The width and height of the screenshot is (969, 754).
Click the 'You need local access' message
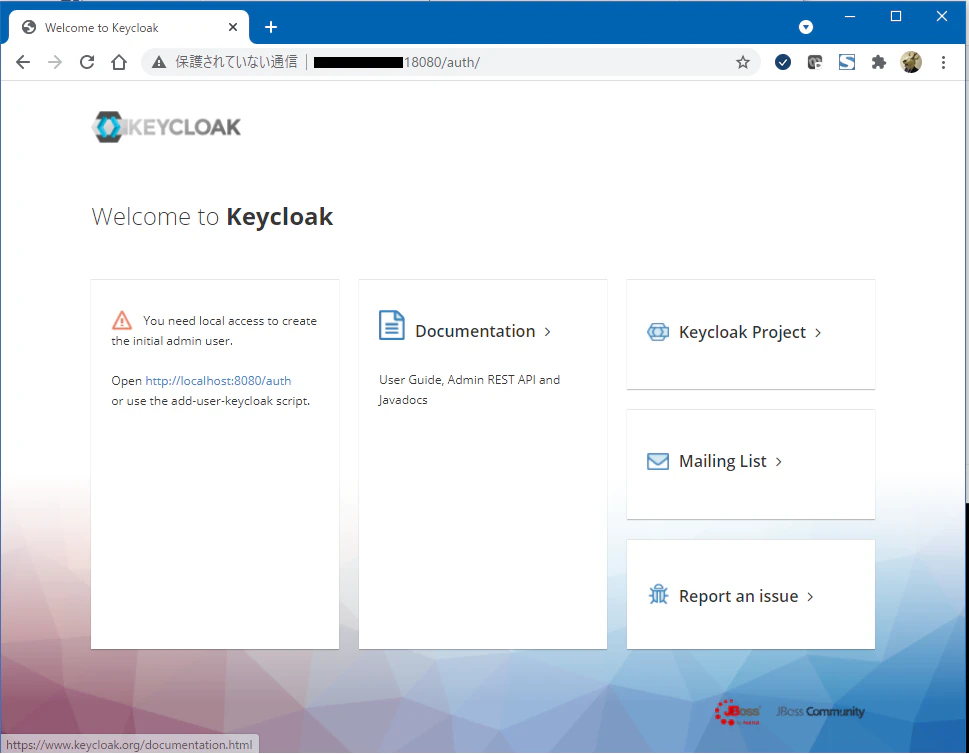click(214, 331)
